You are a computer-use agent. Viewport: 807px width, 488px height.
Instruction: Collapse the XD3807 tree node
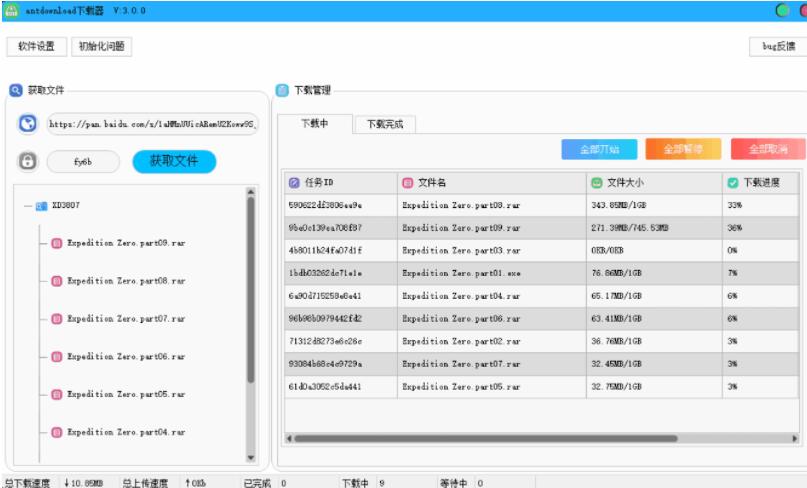point(27,206)
